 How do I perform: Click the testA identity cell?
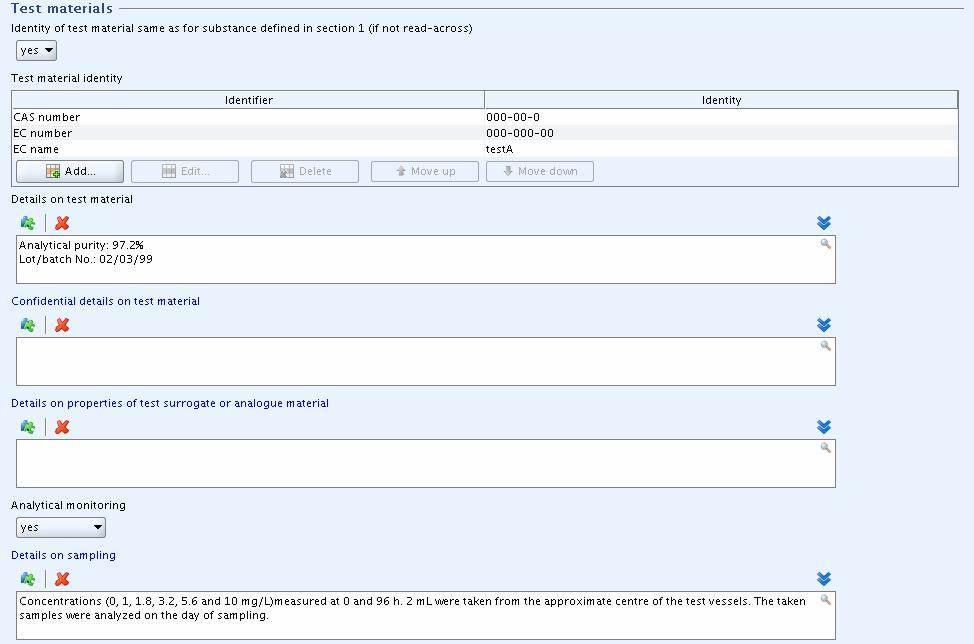point(721,149)
